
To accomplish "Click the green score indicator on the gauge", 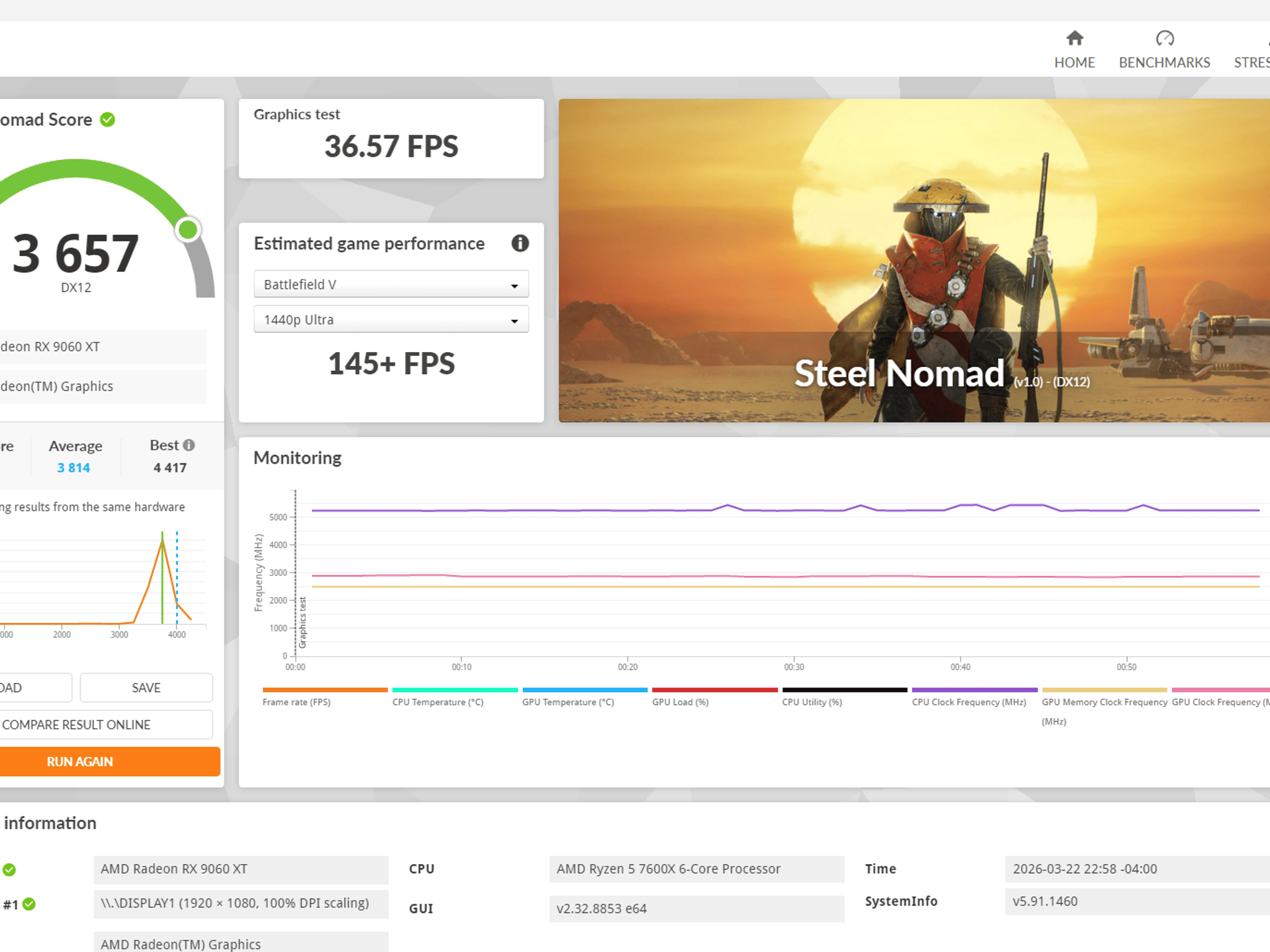I will tap(188, 230).
